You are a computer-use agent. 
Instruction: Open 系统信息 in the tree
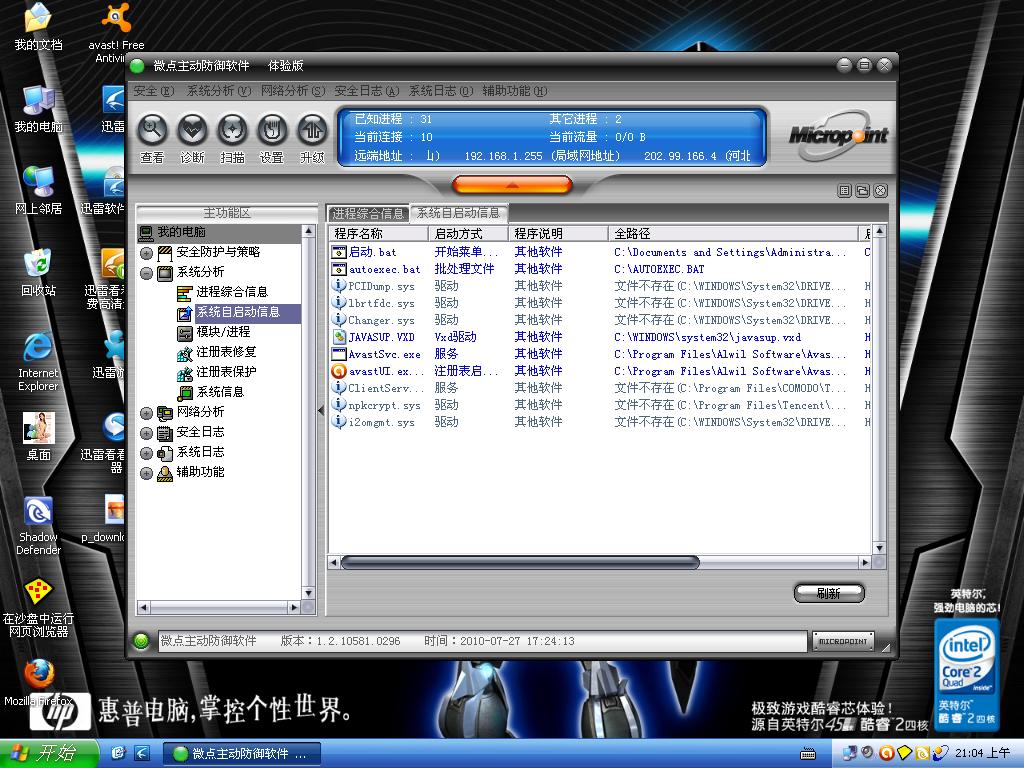coord(219,392)
